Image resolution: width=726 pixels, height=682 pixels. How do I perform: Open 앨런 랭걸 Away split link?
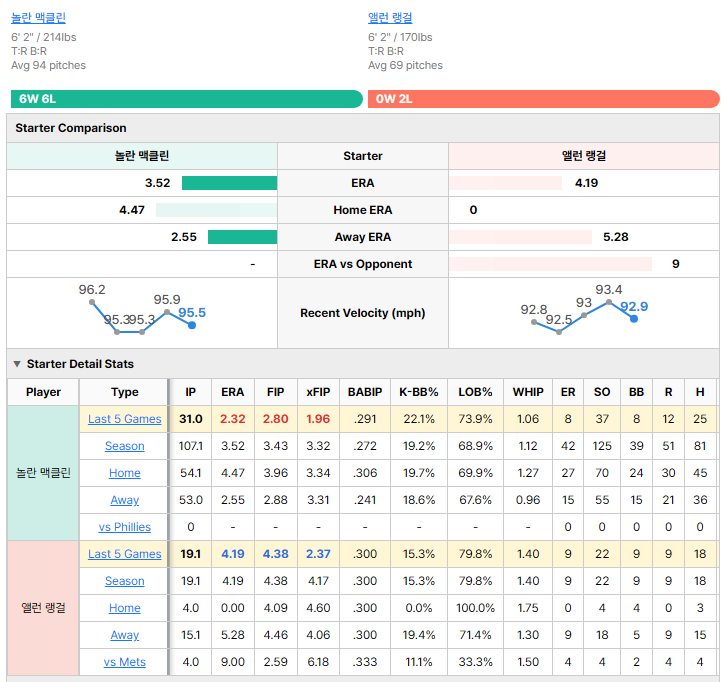[125, 635]
